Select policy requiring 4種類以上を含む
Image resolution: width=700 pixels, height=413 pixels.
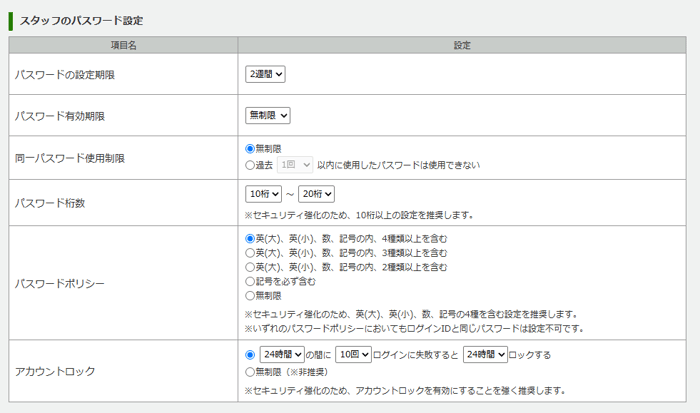(250, 239)
